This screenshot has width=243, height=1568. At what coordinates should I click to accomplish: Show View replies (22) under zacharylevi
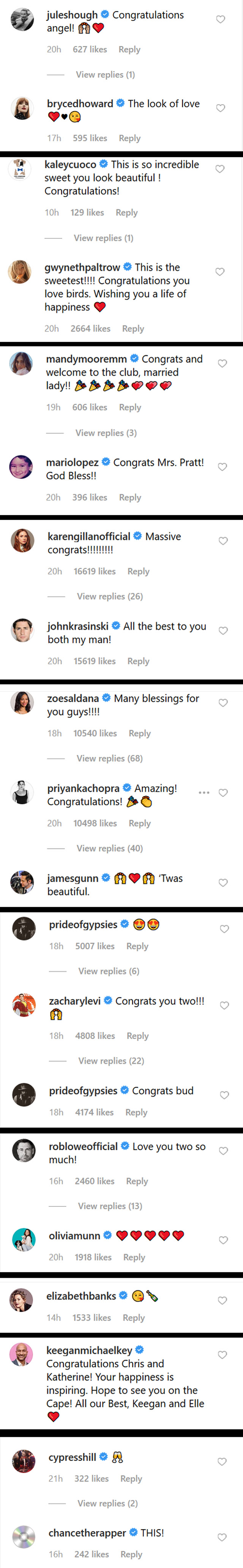pos(111,1061)
